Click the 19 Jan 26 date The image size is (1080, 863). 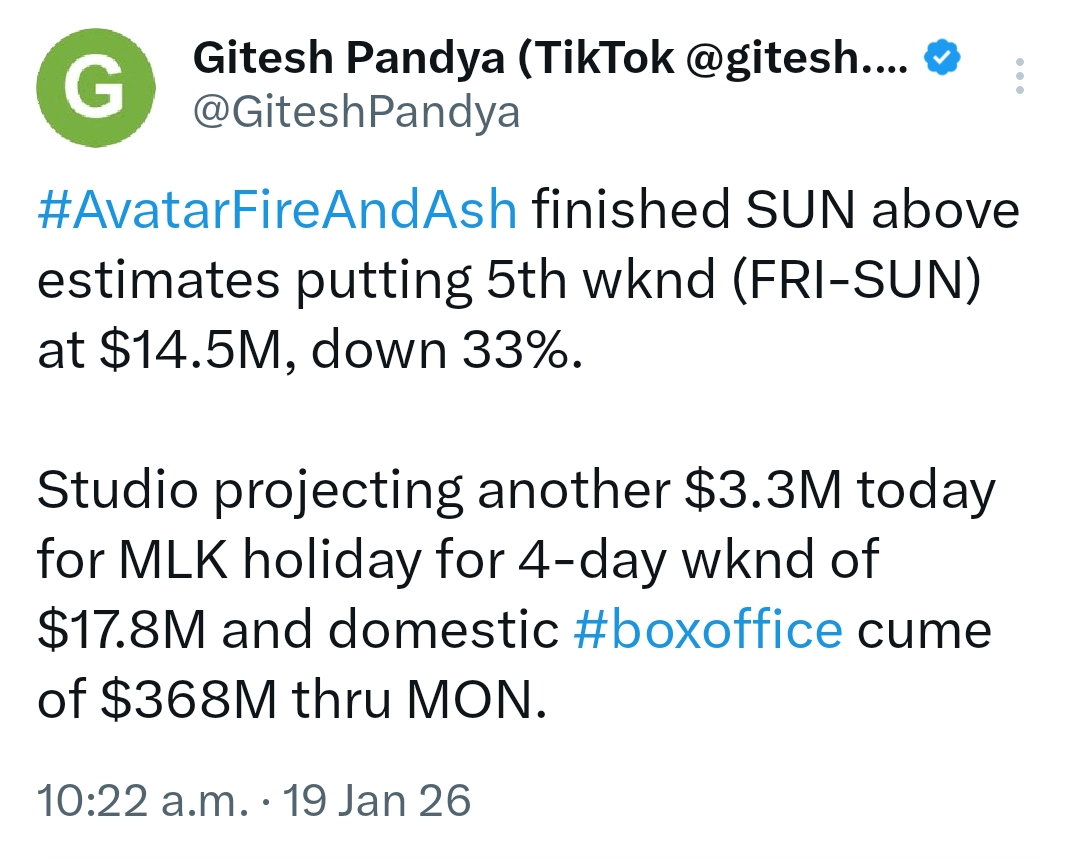click(x=376, y=800)
